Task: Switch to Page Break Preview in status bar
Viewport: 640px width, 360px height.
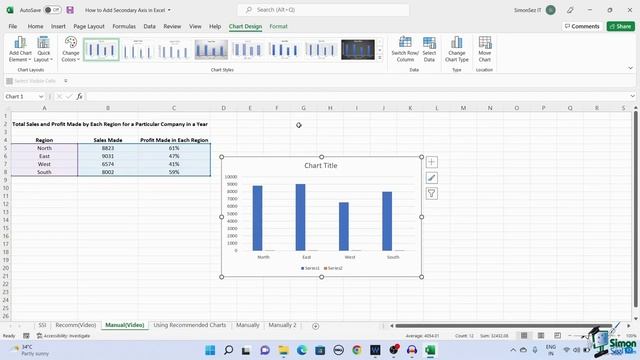Action: click(x=558, y=336)
